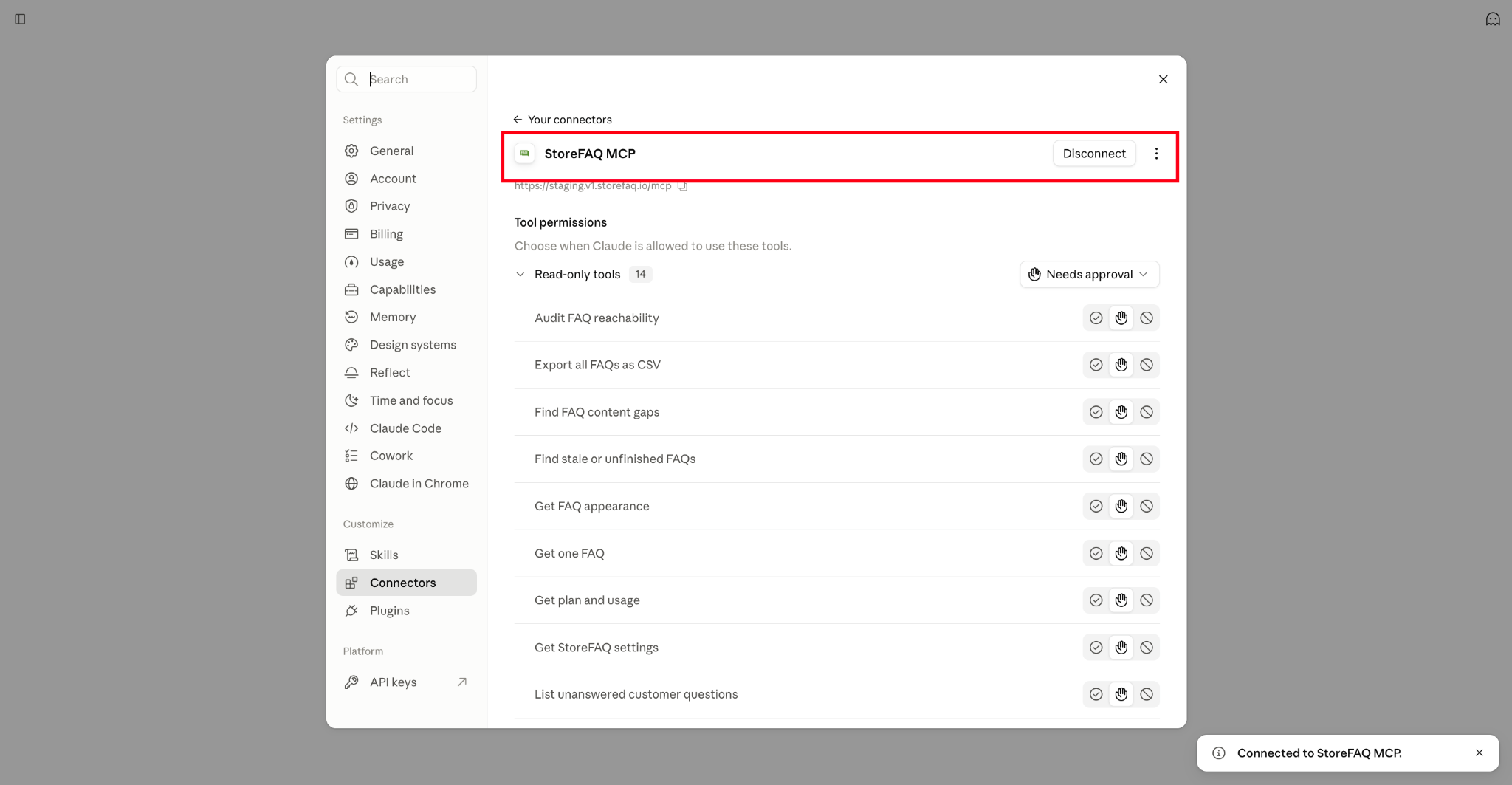Open Reflect settings
Viewport: 1512px width, 785px height.
pyautogui.click(x=406, y=373)
